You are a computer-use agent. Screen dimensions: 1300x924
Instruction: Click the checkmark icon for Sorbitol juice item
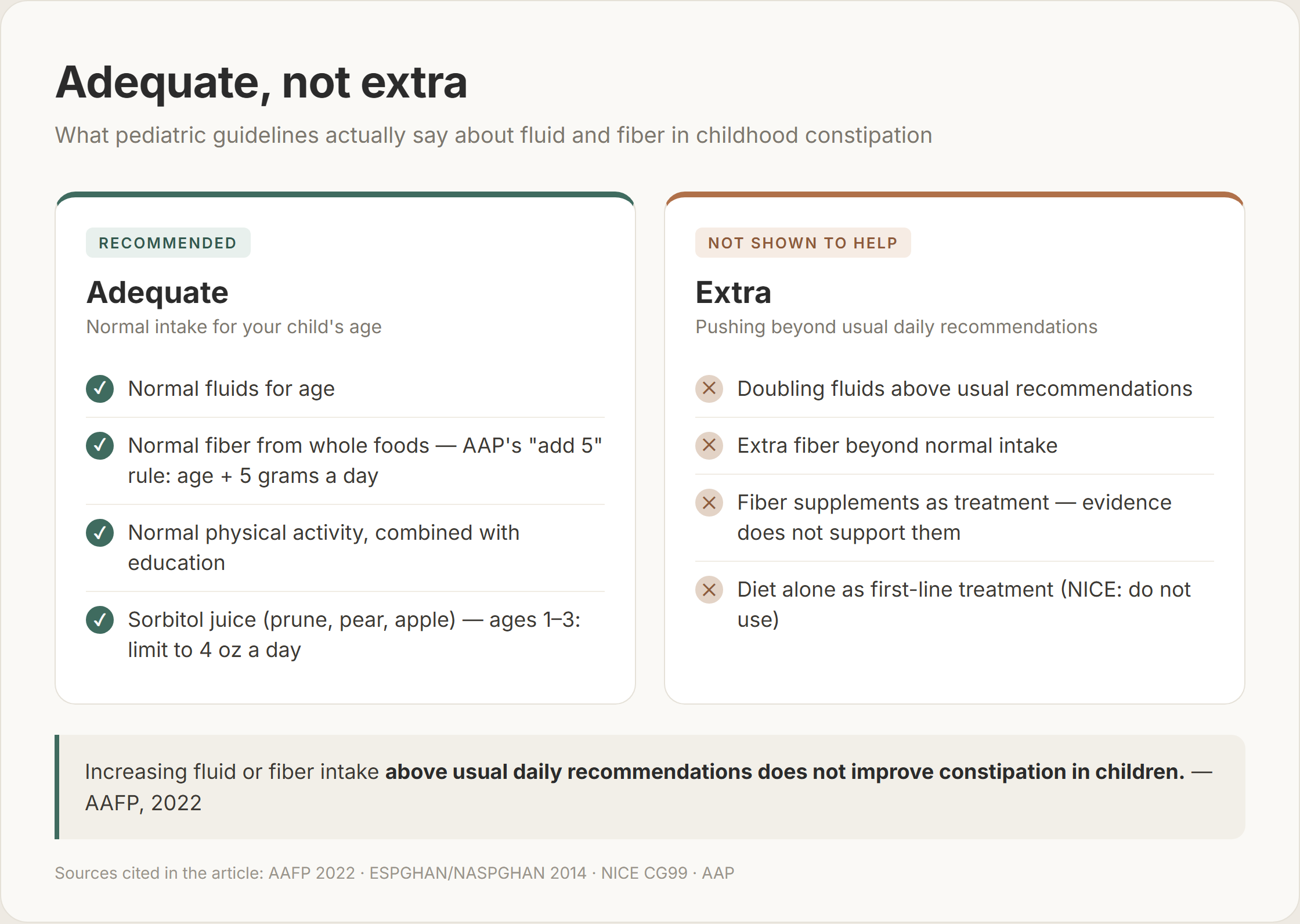point(100,620)
